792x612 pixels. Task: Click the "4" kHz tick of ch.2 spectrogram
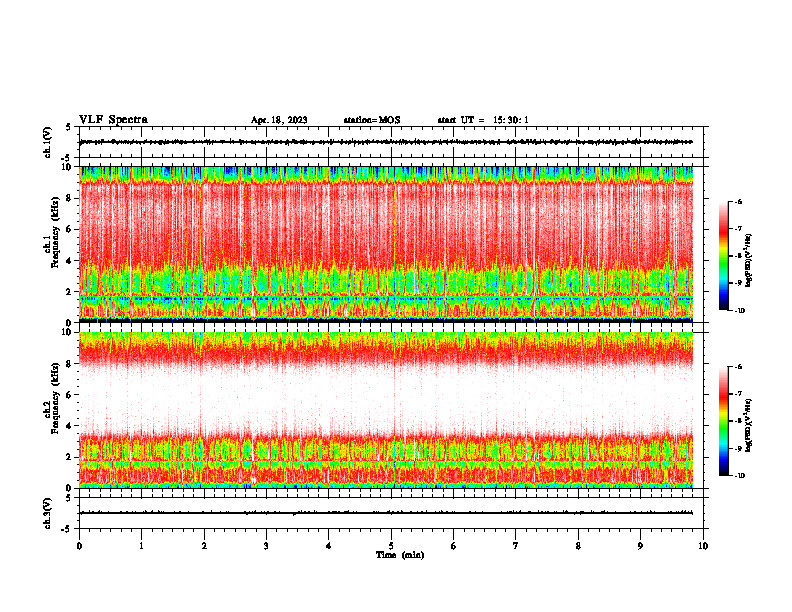pos(70,426)
